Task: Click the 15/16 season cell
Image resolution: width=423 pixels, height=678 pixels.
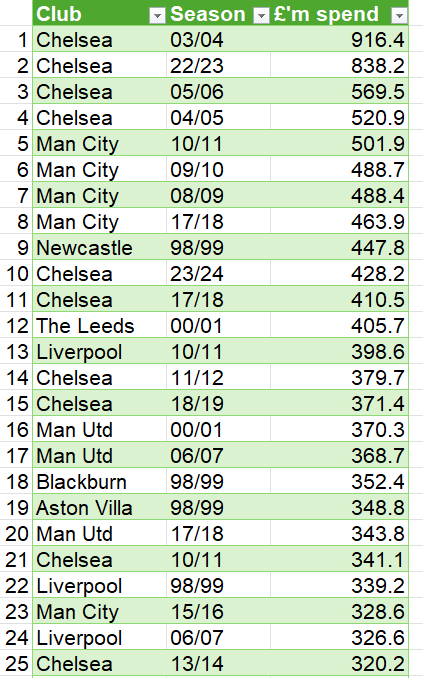Action: click(x=218, y=611)
